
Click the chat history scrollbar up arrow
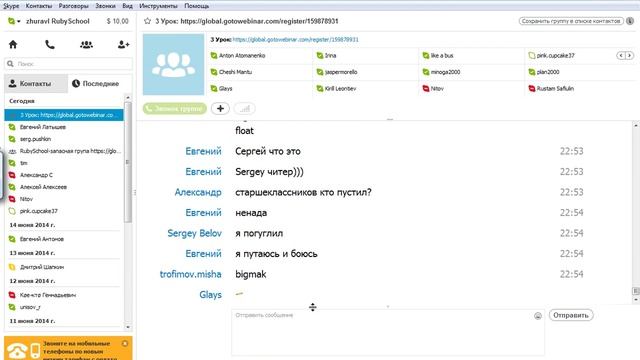[636, 126]
